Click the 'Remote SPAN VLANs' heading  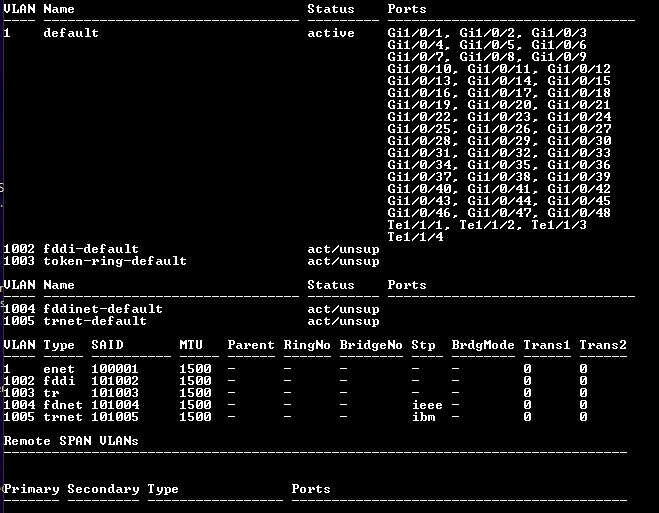click(71, 441)
